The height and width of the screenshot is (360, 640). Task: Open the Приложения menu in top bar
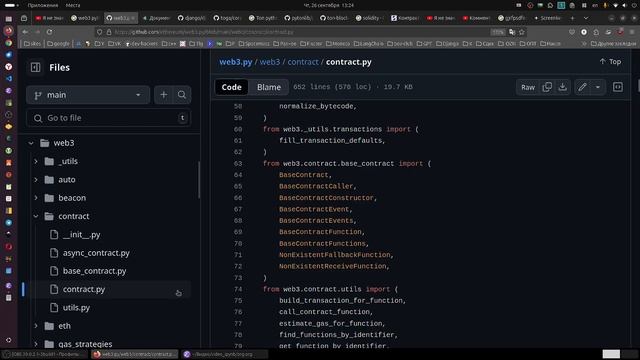(43, 5)
